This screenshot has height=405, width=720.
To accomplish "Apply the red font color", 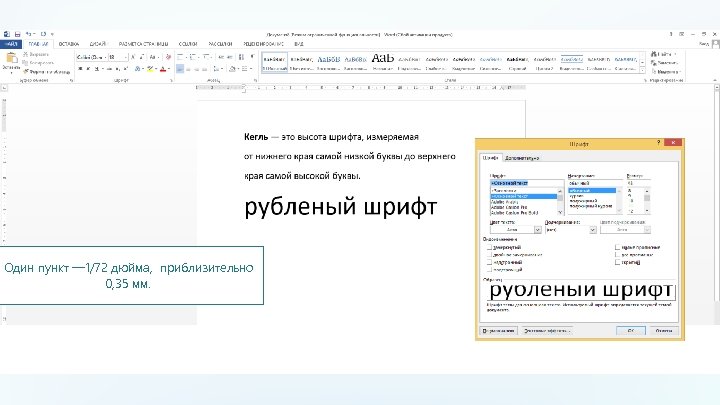I will click(x=163, y=69).
